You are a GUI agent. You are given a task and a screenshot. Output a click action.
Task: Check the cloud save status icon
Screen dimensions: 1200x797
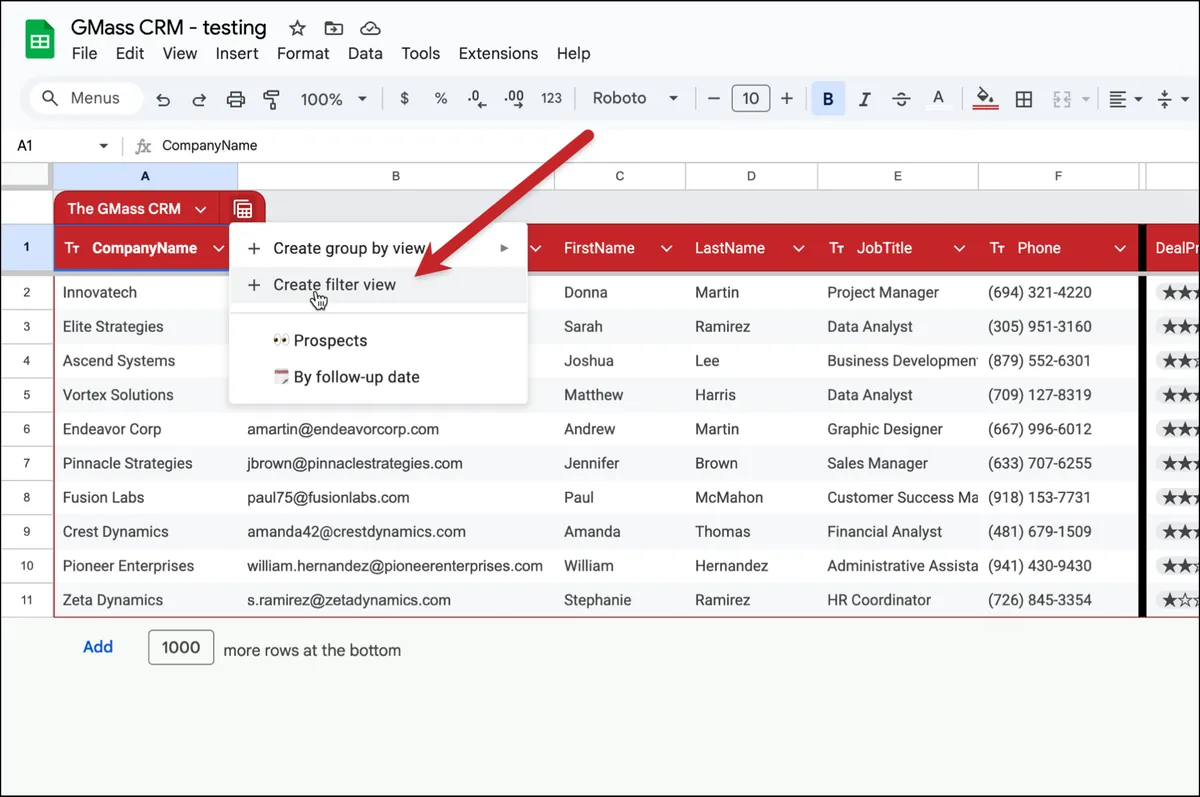[x=370, y=28]
